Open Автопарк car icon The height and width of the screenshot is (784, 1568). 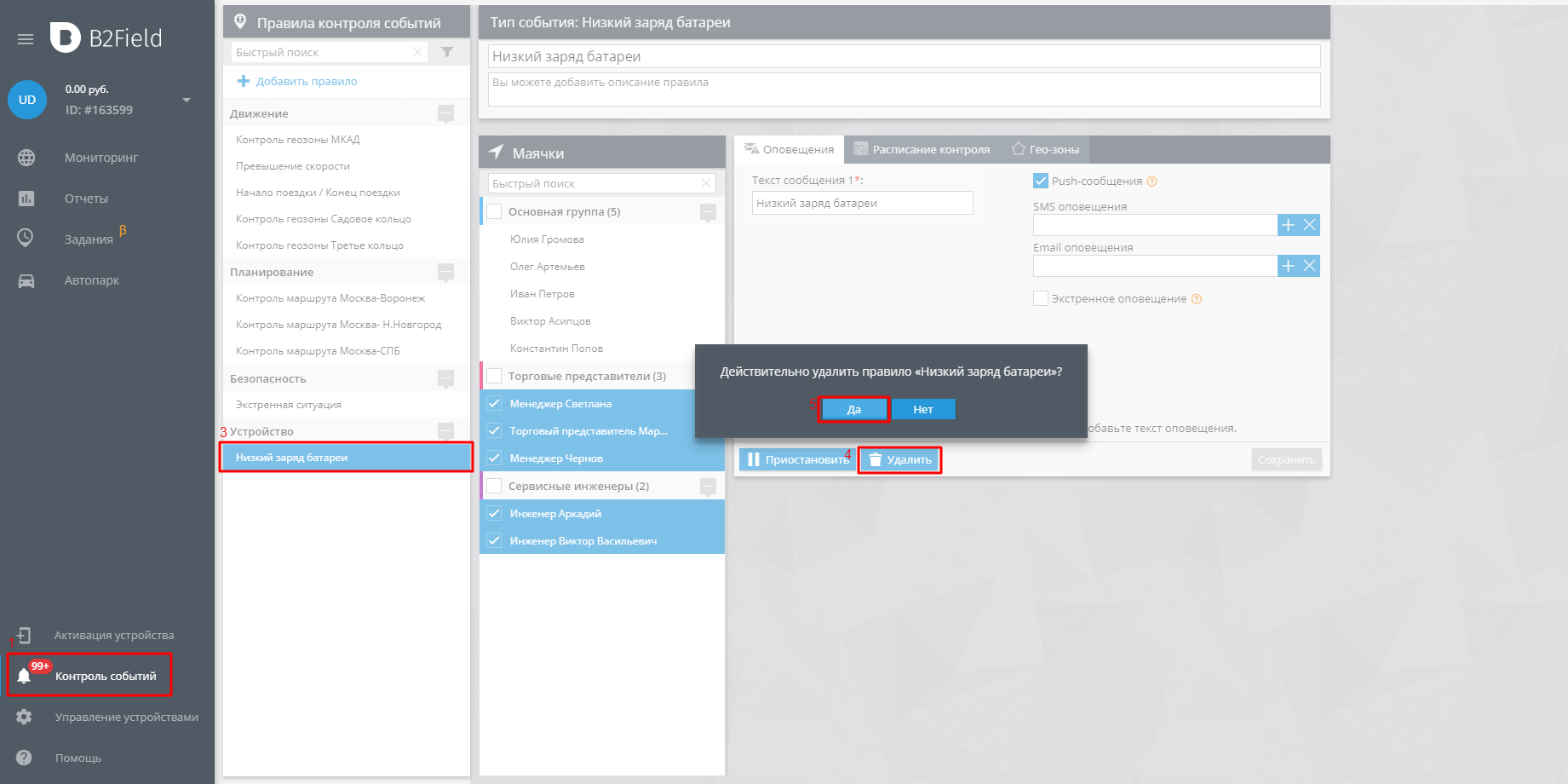point(26,280)
